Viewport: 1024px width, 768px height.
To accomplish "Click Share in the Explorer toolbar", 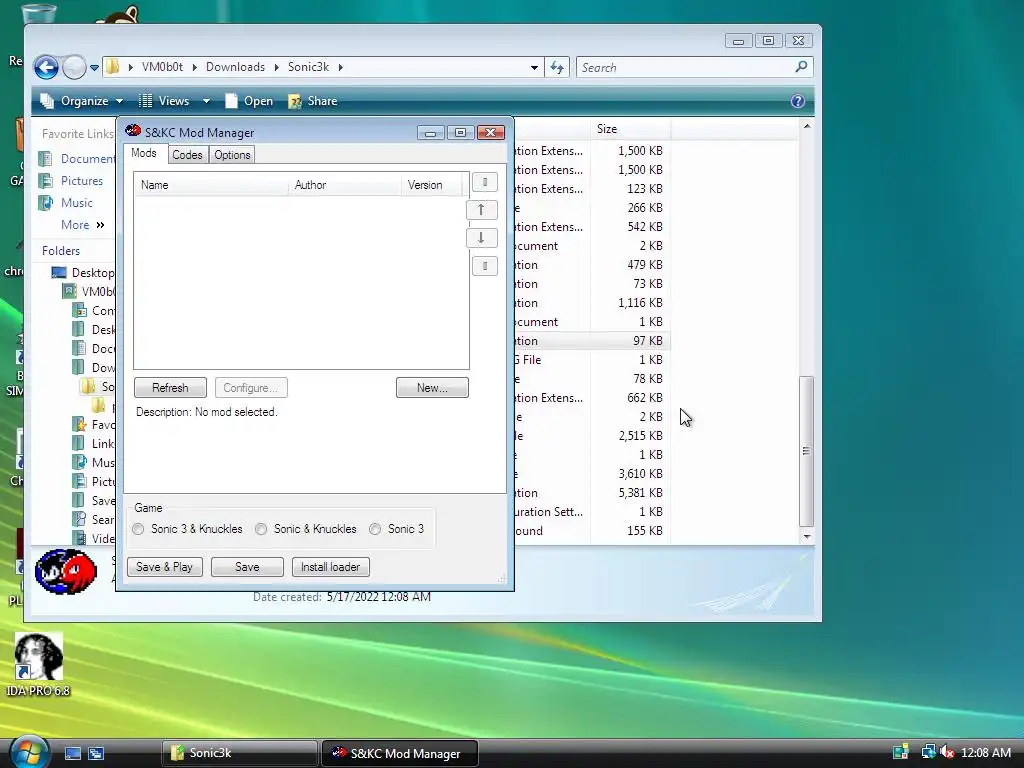I will pos(313,101).
